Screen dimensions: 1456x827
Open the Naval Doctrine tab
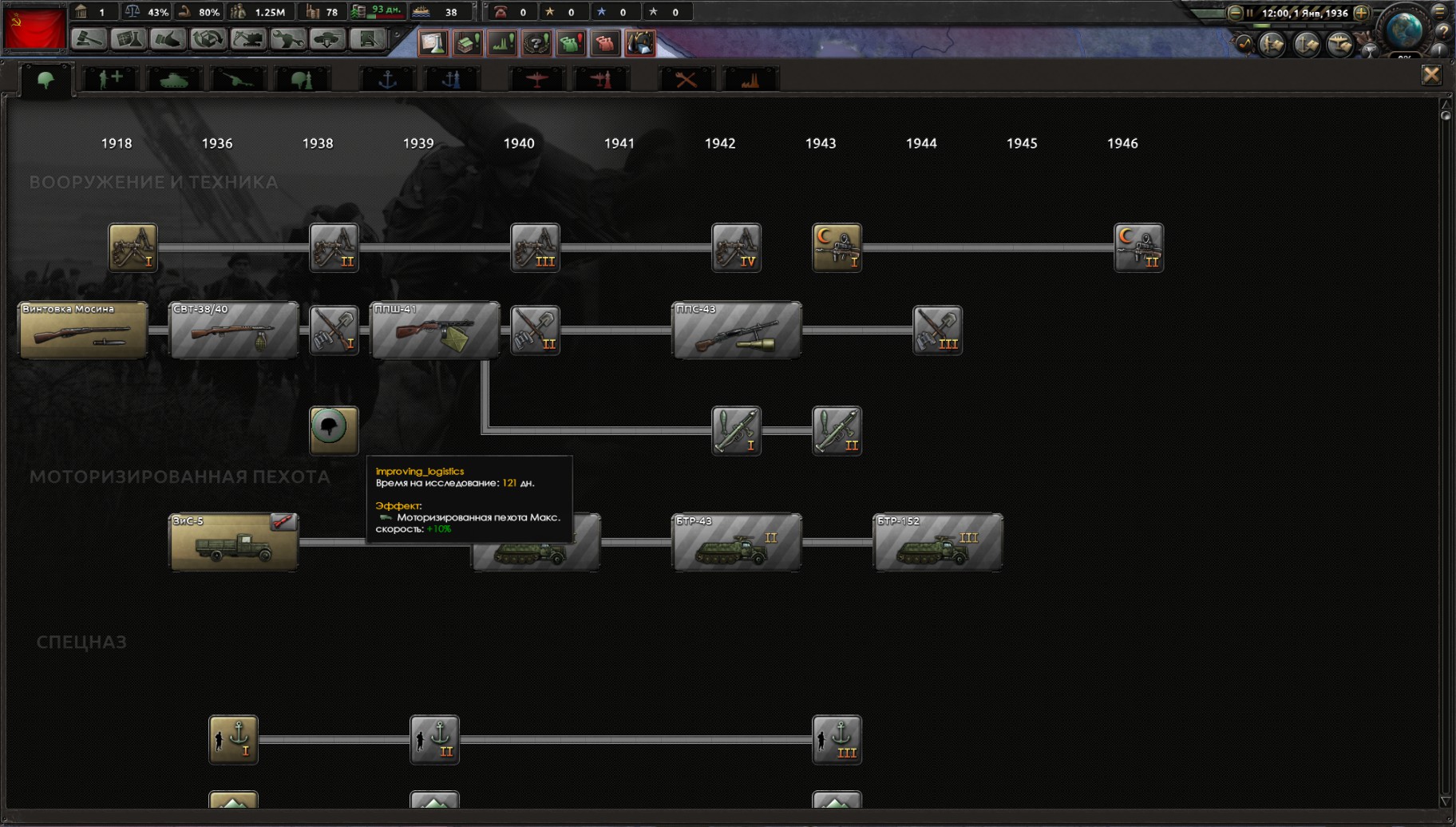coord(452,80)
